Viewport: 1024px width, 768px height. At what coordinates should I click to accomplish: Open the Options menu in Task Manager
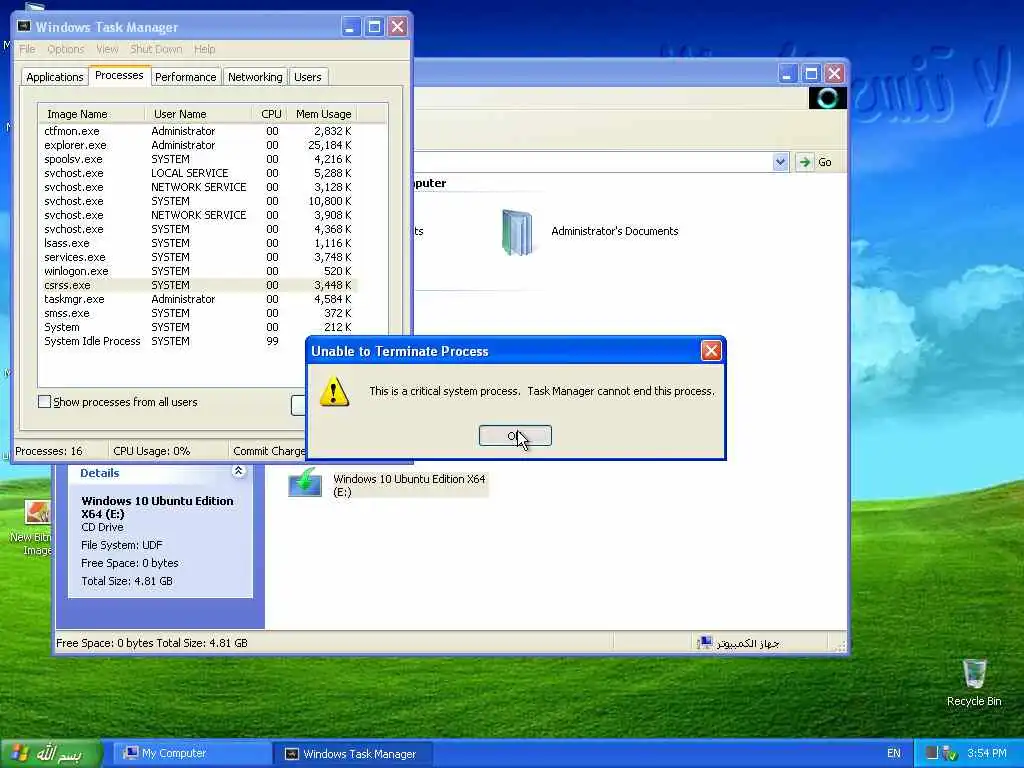tap(65, 49)
